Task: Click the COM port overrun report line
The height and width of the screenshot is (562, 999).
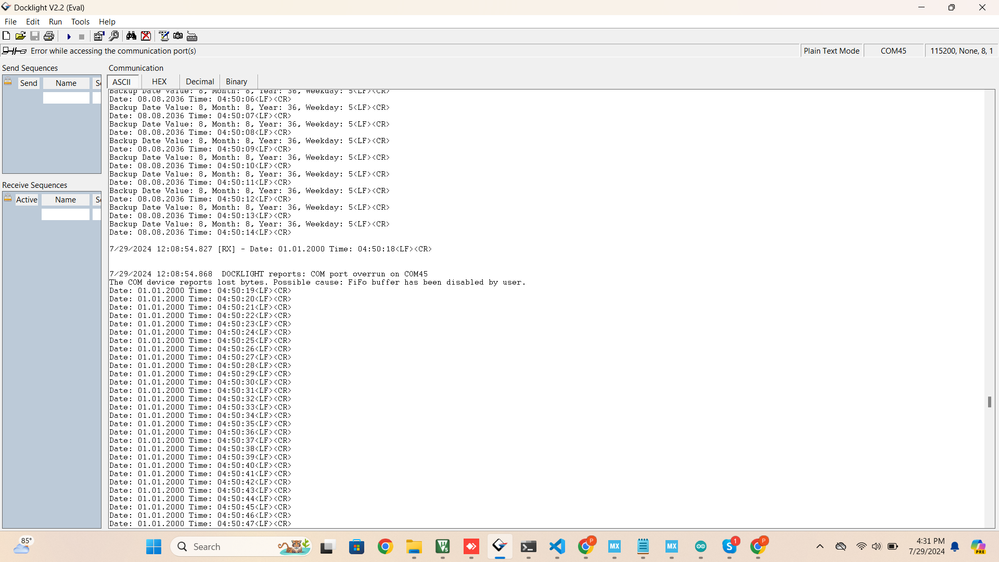Action: point(268,274)
